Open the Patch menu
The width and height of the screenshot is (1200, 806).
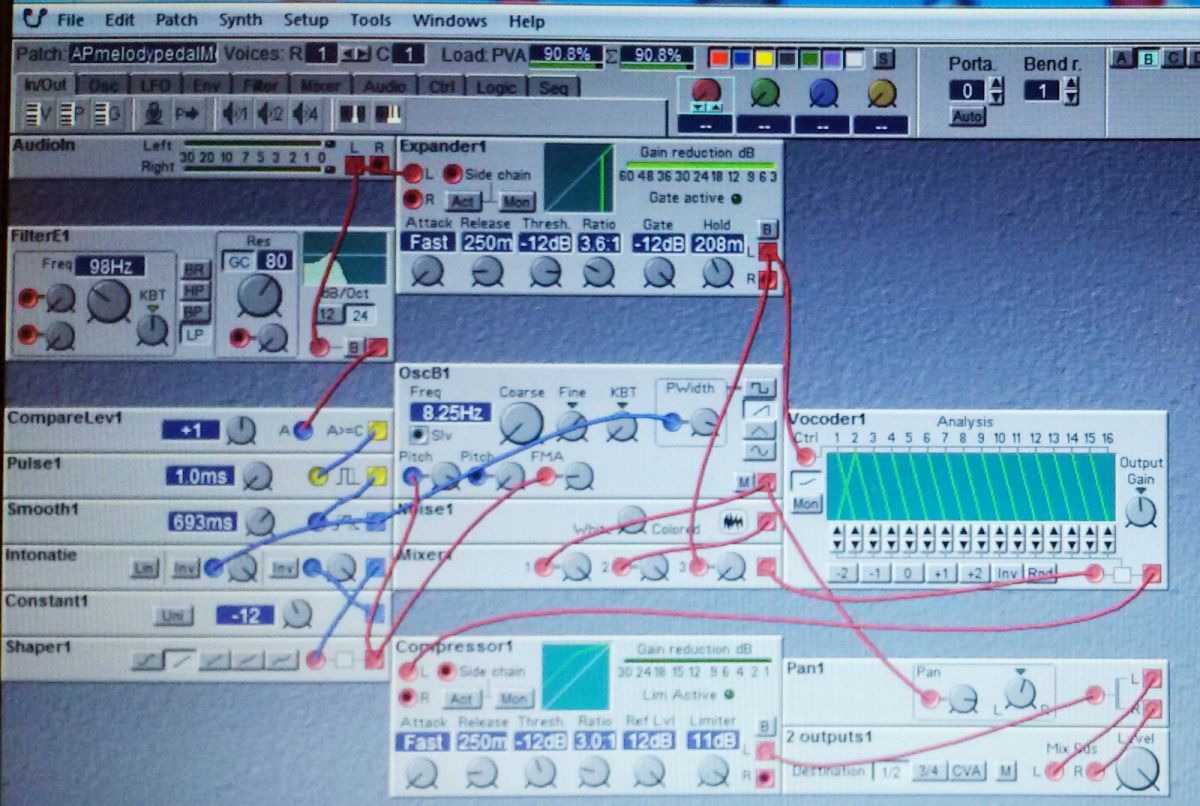pos(176,20)
